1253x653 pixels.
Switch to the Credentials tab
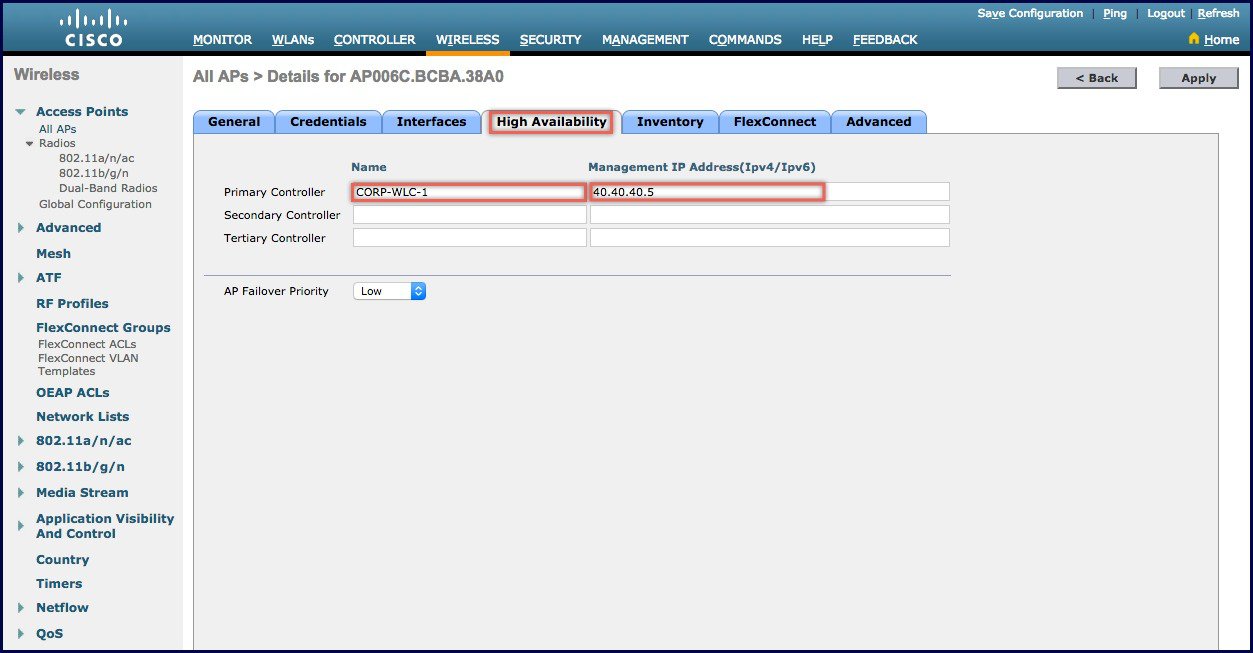tap(328, 122)
